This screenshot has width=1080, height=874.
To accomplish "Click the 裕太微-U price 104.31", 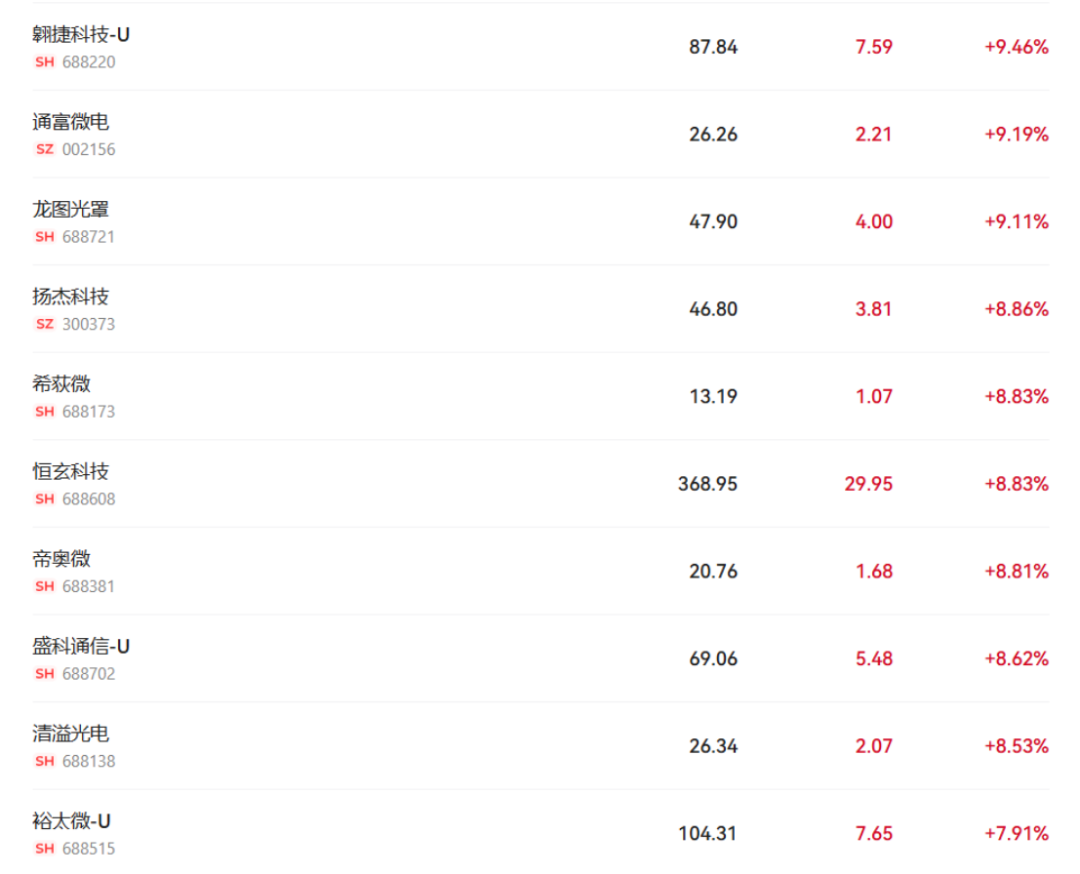I will point(708,834).
